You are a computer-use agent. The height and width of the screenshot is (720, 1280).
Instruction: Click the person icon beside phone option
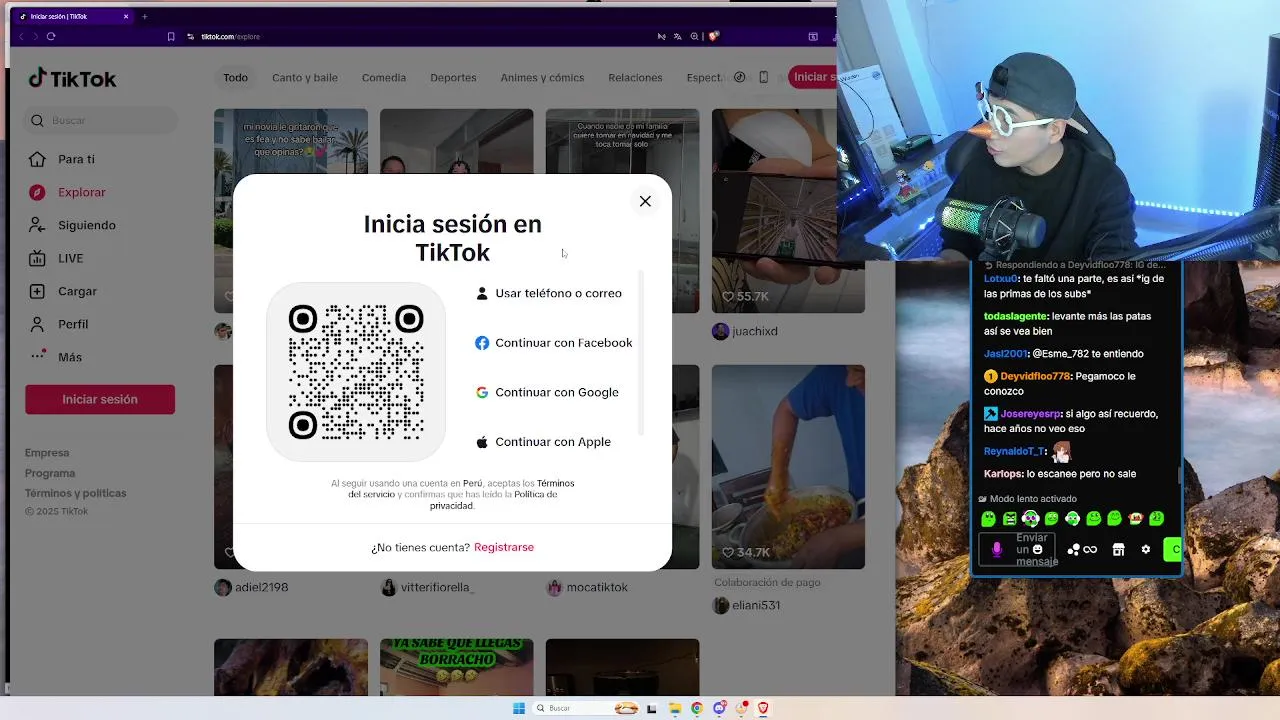click(482, 293)
